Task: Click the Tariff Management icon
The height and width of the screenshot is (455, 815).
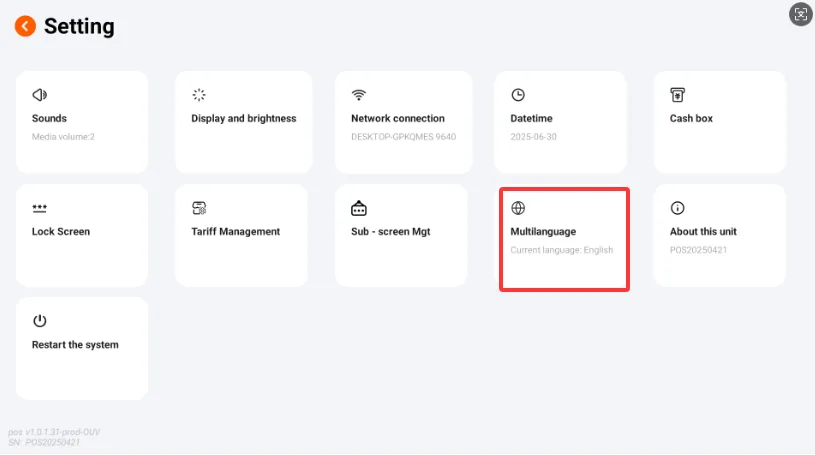Action: click(199, 208)
